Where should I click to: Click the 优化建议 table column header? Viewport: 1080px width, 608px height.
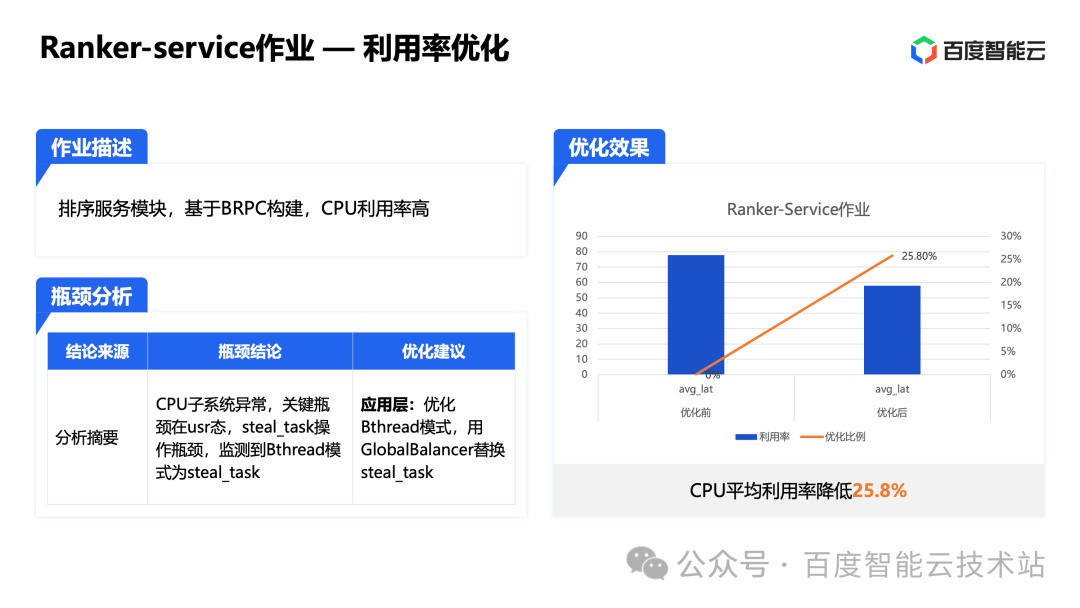(434, 351)
